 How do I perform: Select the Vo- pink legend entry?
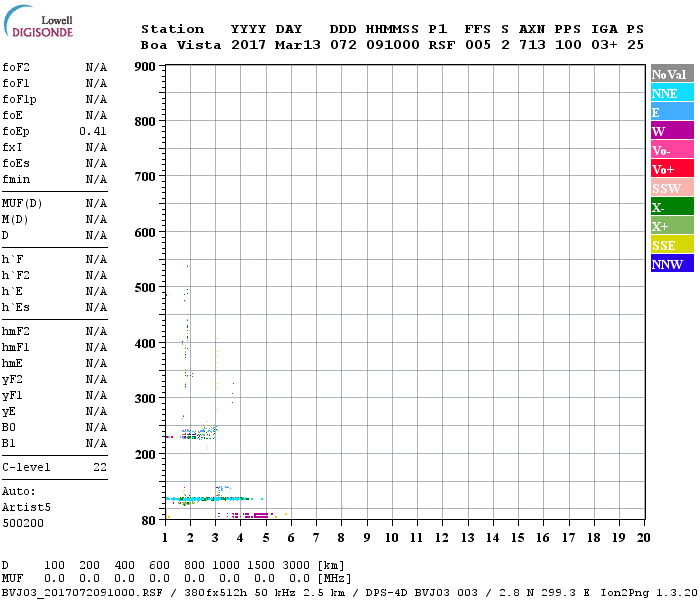[x=671, y=150]
